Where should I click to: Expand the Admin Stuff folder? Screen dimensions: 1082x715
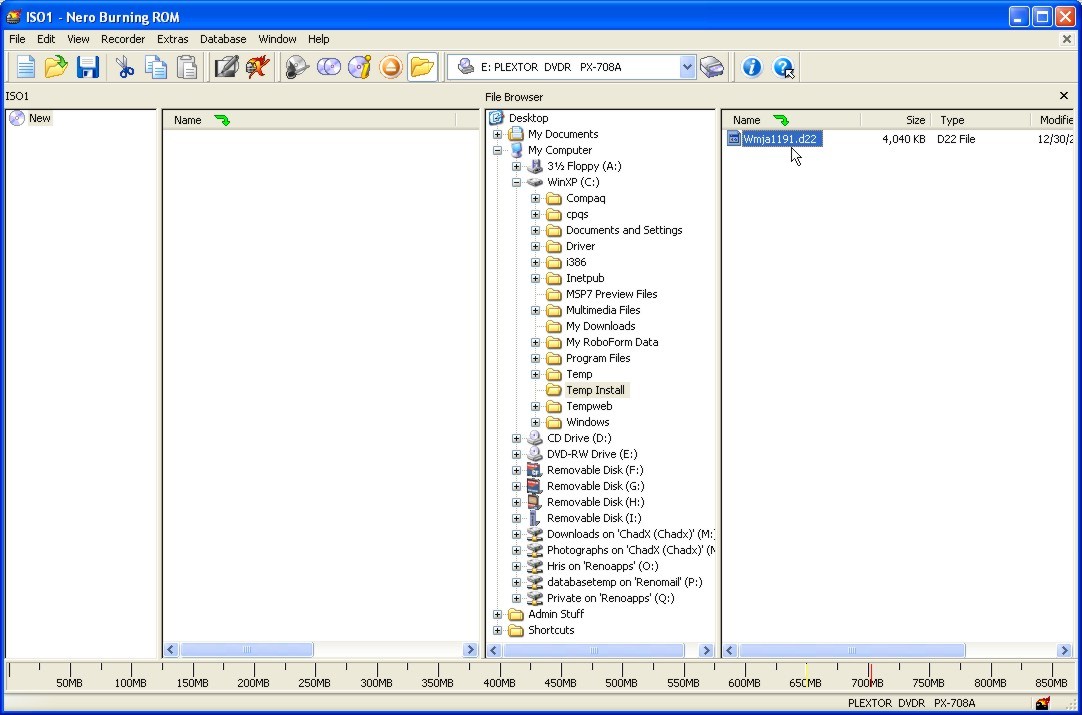pos(497,614)
